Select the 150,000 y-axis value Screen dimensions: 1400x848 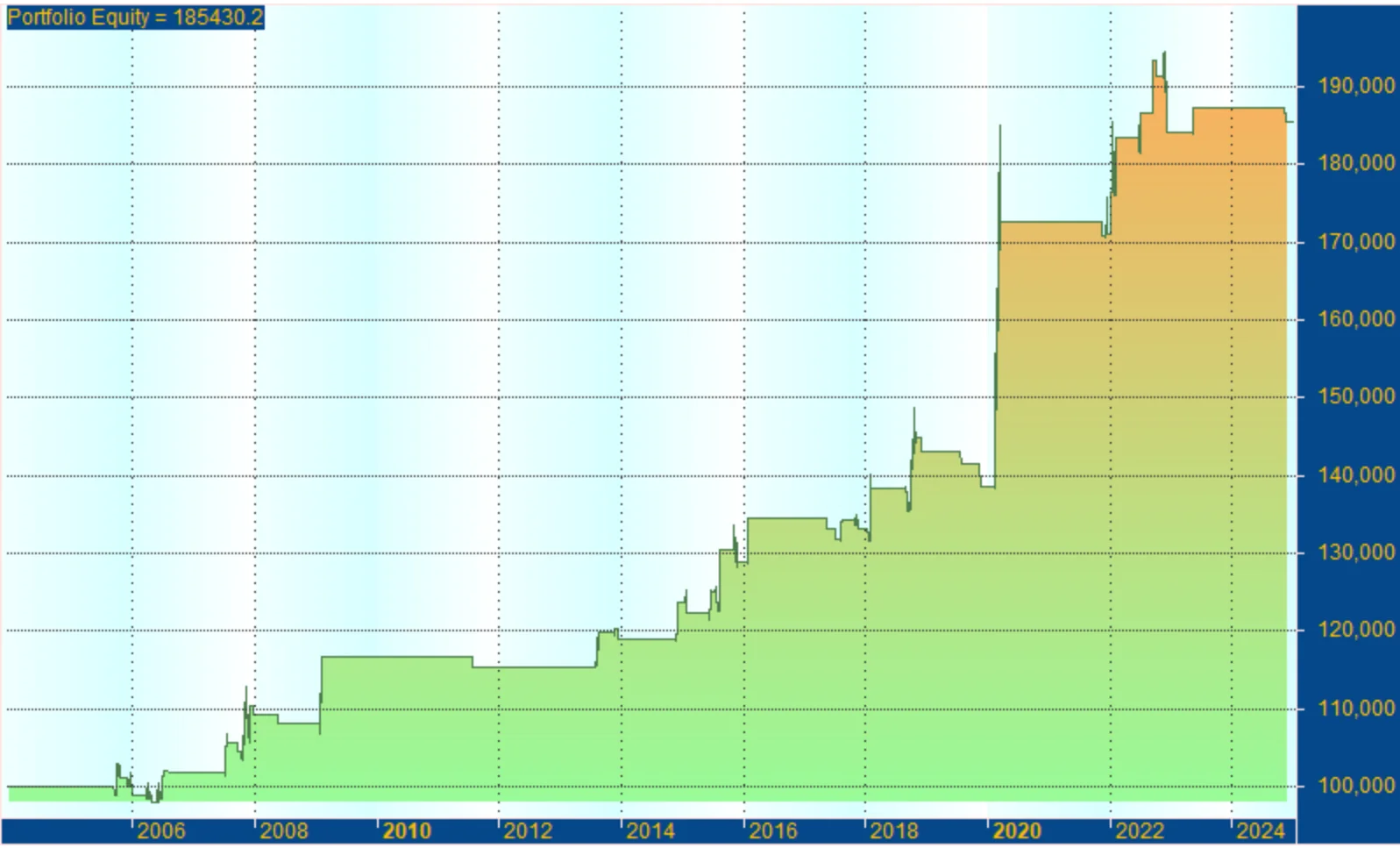tap(1356, 396)
